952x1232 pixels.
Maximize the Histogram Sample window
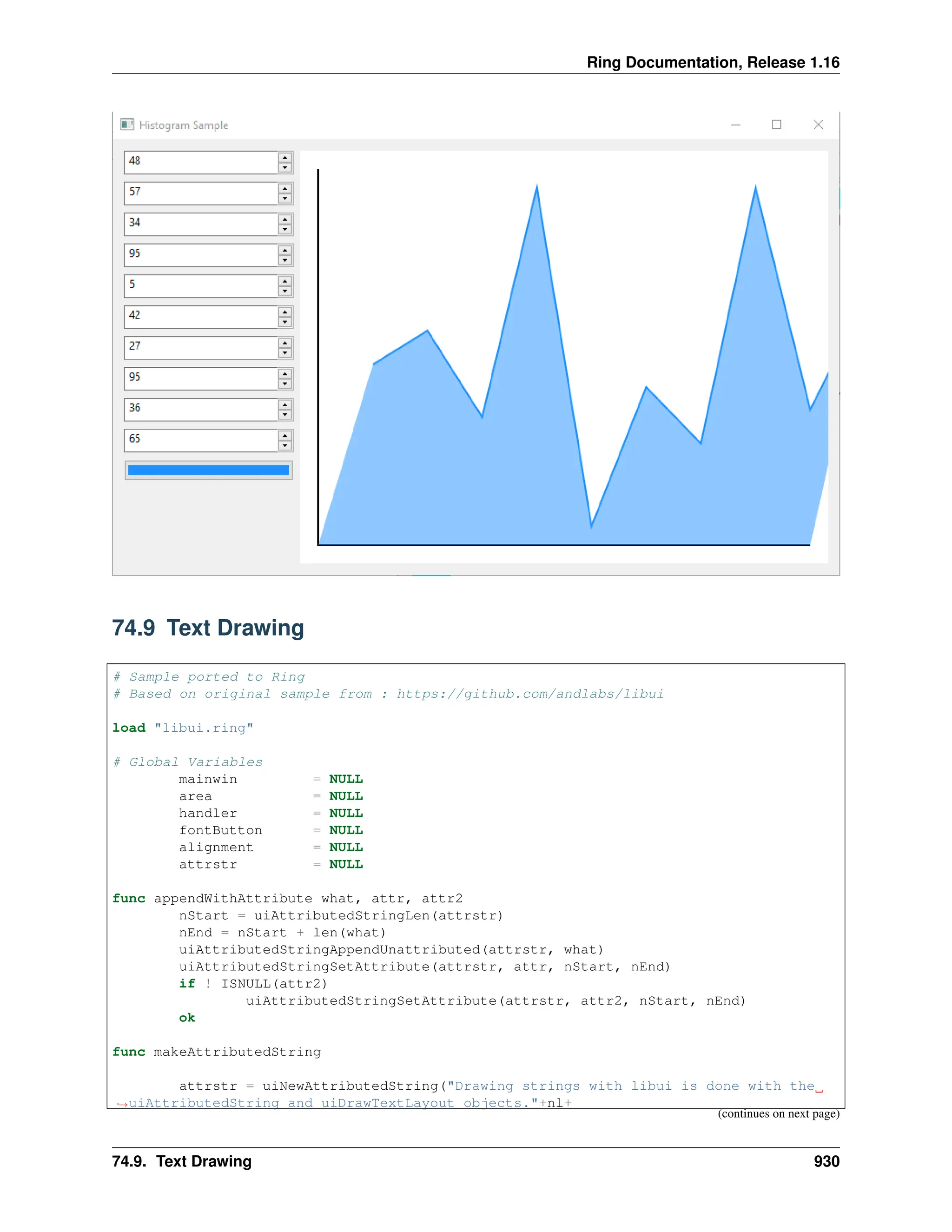click(777, 125)
